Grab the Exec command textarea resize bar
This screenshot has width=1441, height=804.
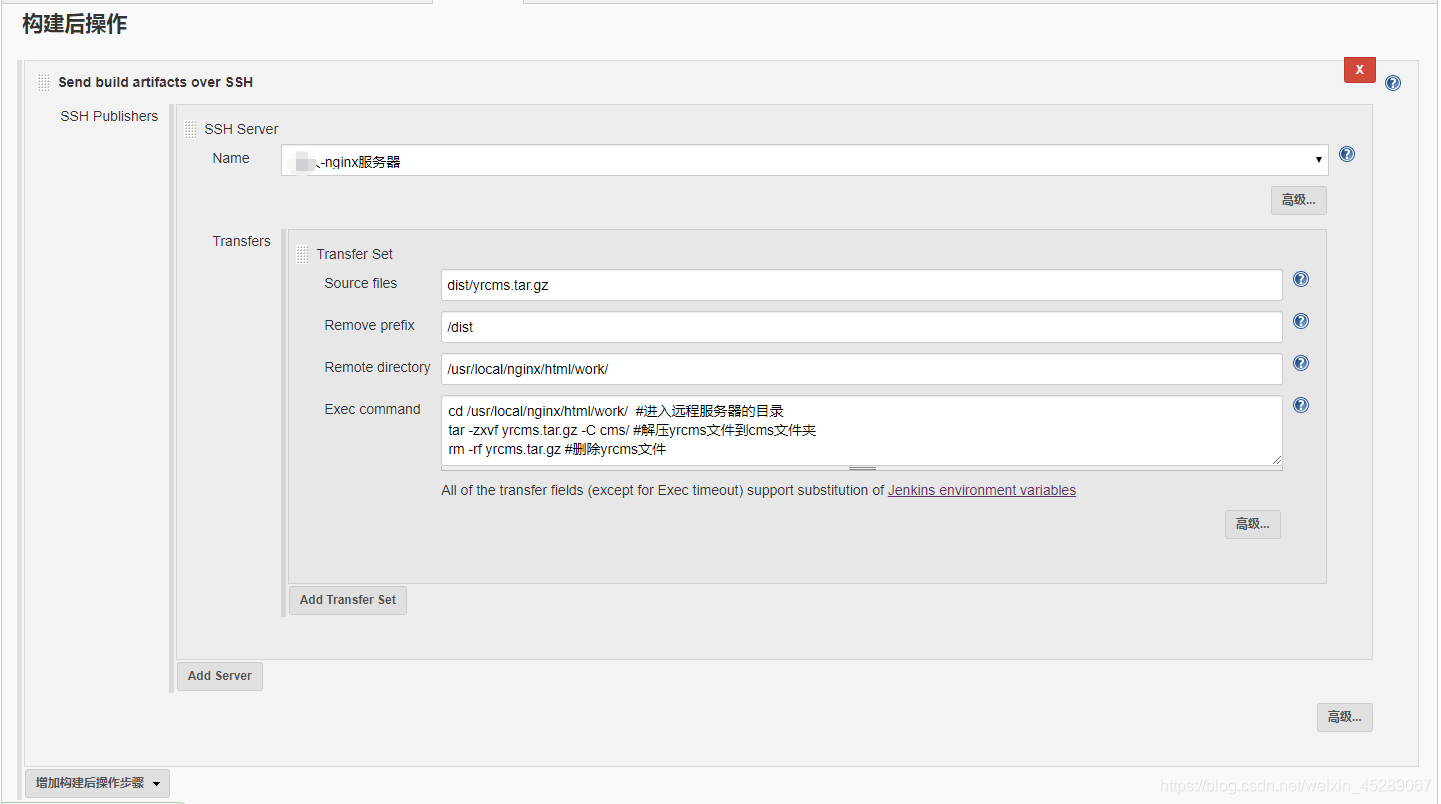click(862, 468)
